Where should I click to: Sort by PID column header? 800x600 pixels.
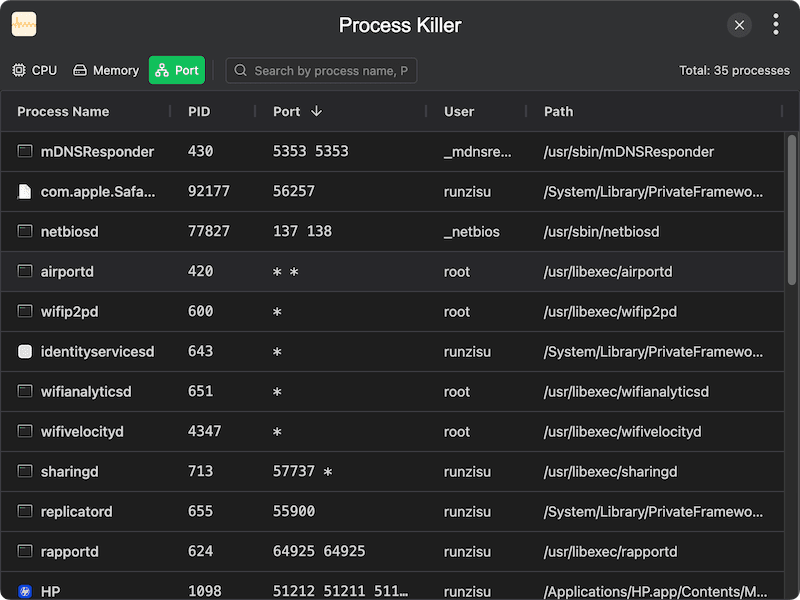click(x=199, y=112)
